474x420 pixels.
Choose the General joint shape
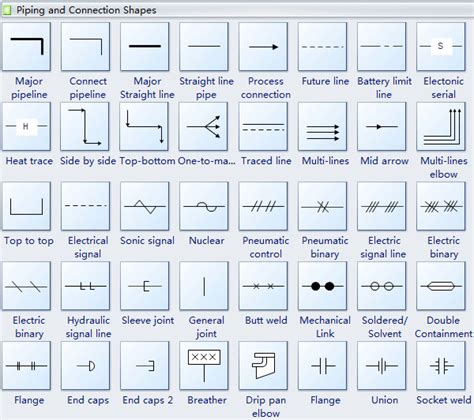204,286
